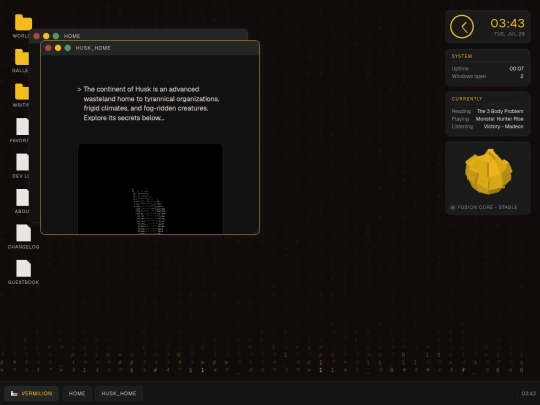Open the Dev Log file icon
Viewport: 540px width, 405px height.
[x=22, y=162]
